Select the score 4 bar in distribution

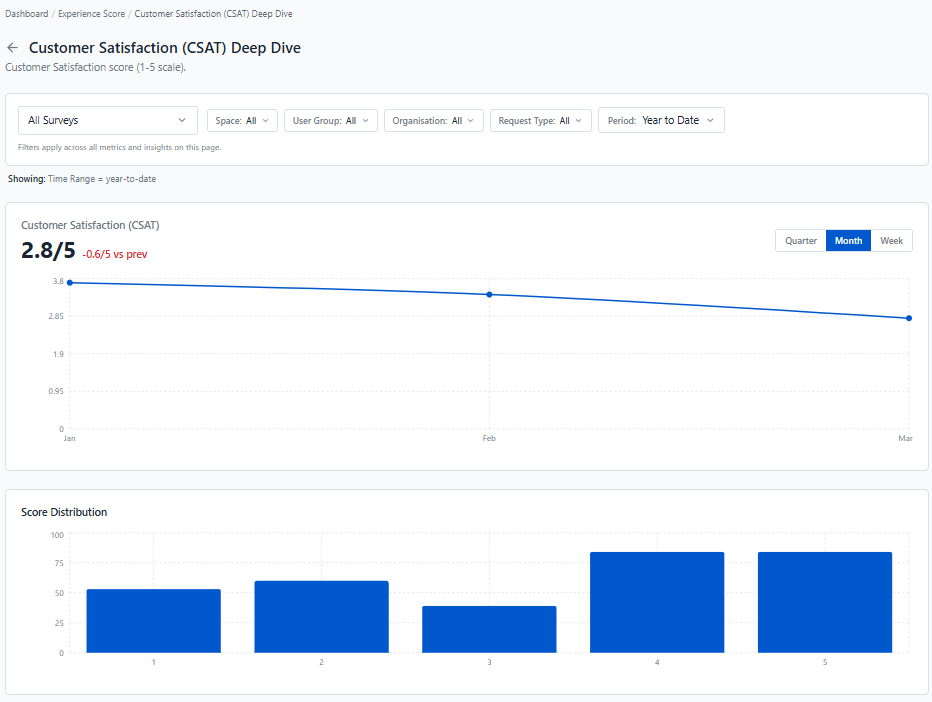(657, 603)
